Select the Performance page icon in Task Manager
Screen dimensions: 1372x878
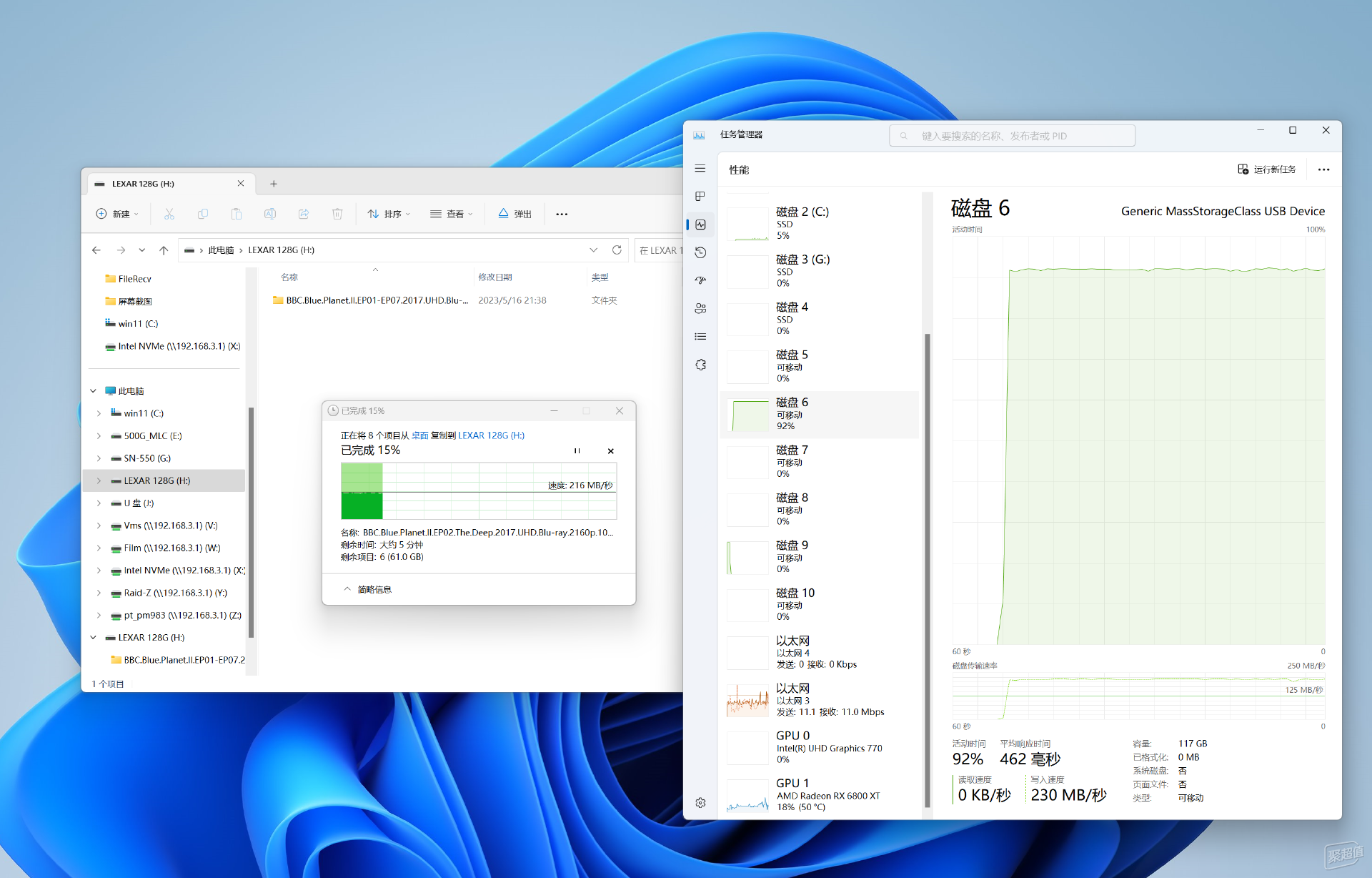coord(700,225)
